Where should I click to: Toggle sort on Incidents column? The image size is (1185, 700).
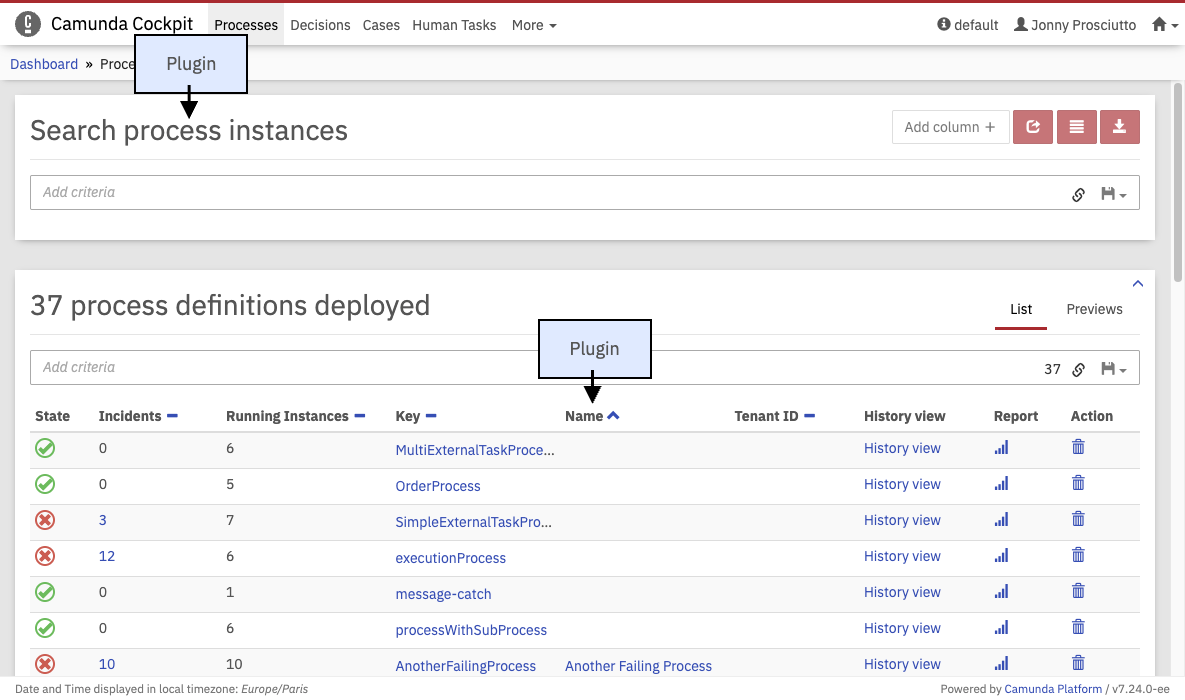pyautogui.click(x=172, y=416)
